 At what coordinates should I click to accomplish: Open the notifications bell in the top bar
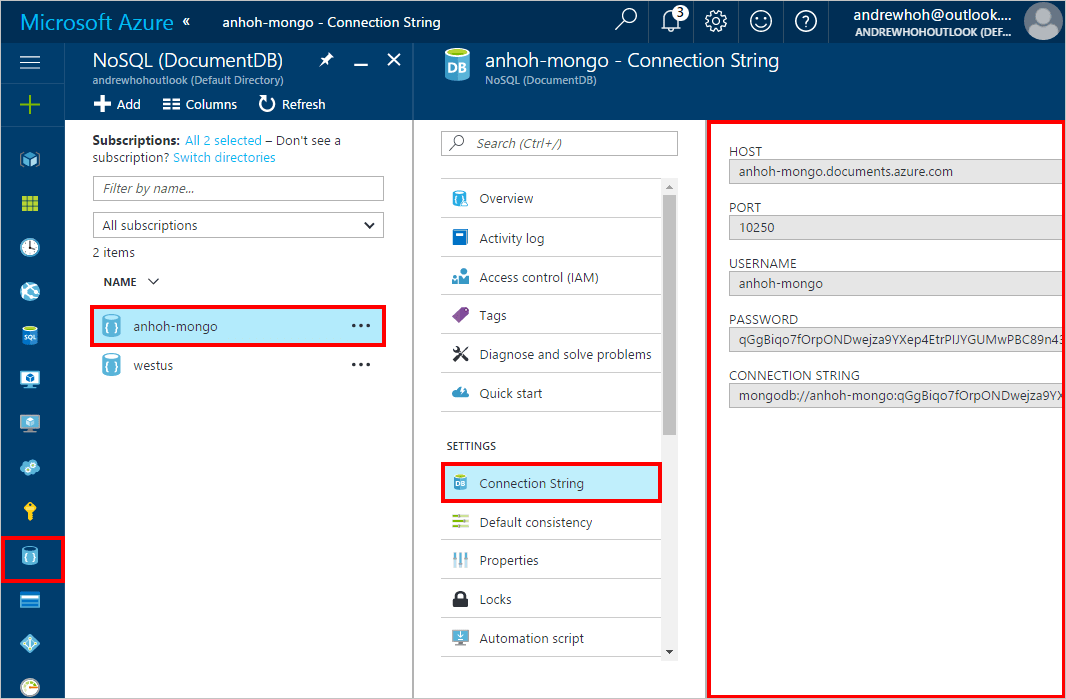(x=671, y=21)
